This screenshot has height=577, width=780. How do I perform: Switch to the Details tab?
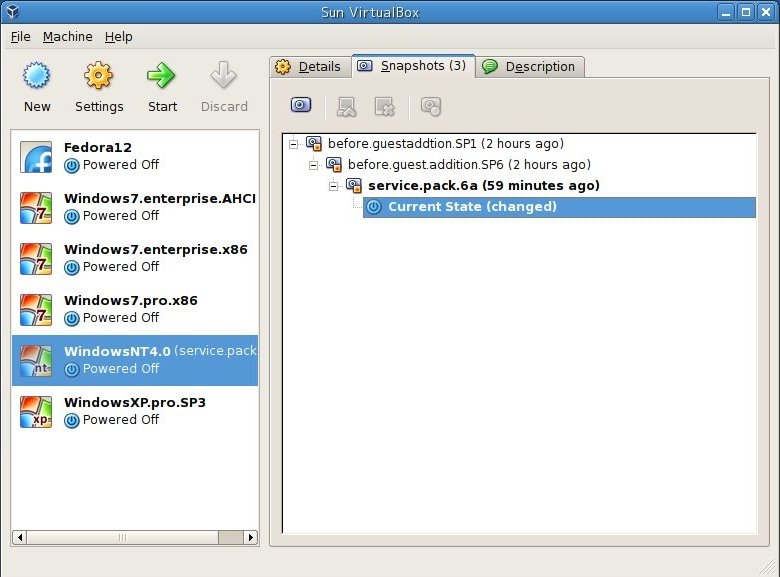click(x=311, y=67)
